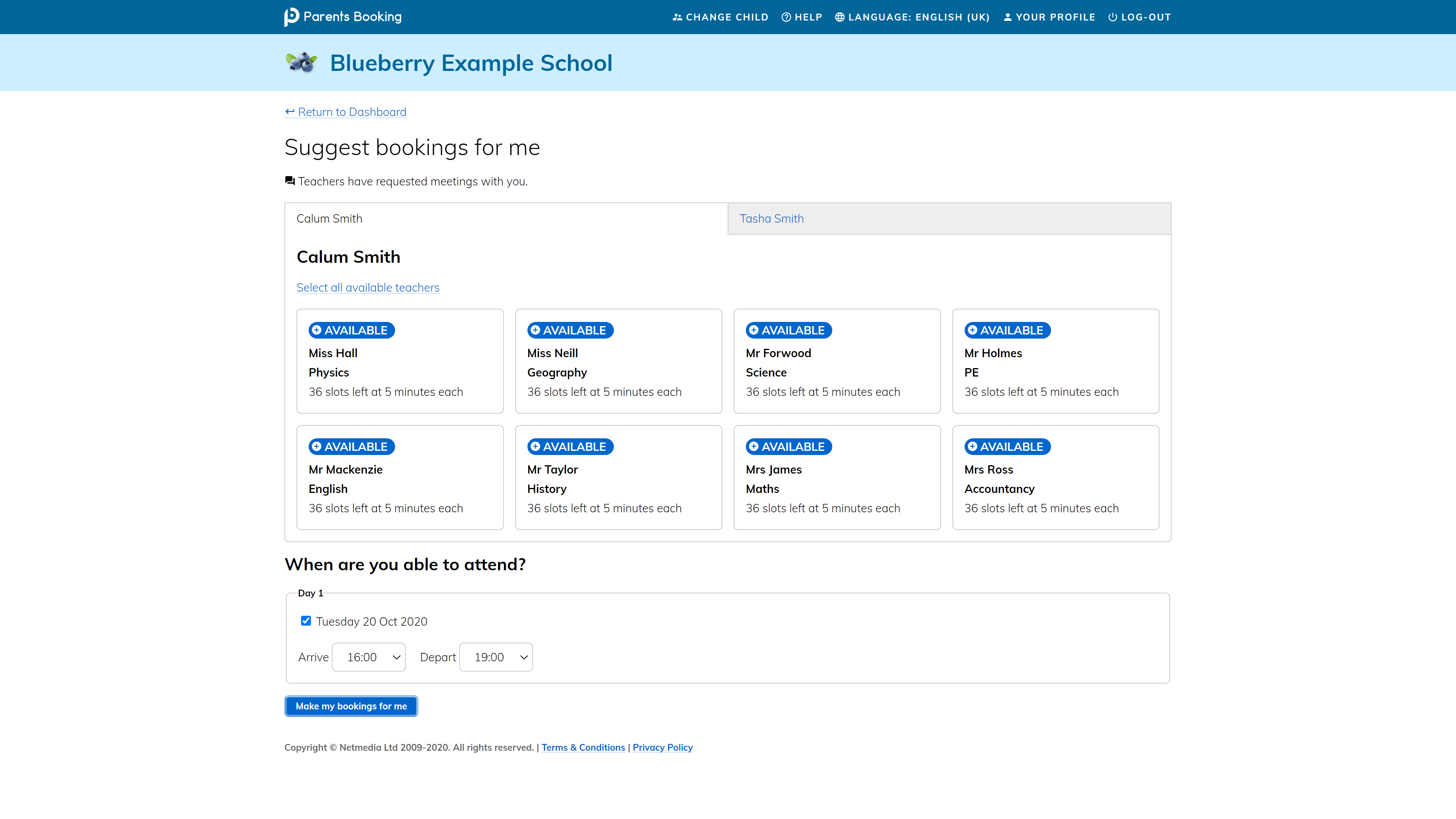Click the Language globe icon
This screenshot has width=1456, height=819.
[839, 17]
